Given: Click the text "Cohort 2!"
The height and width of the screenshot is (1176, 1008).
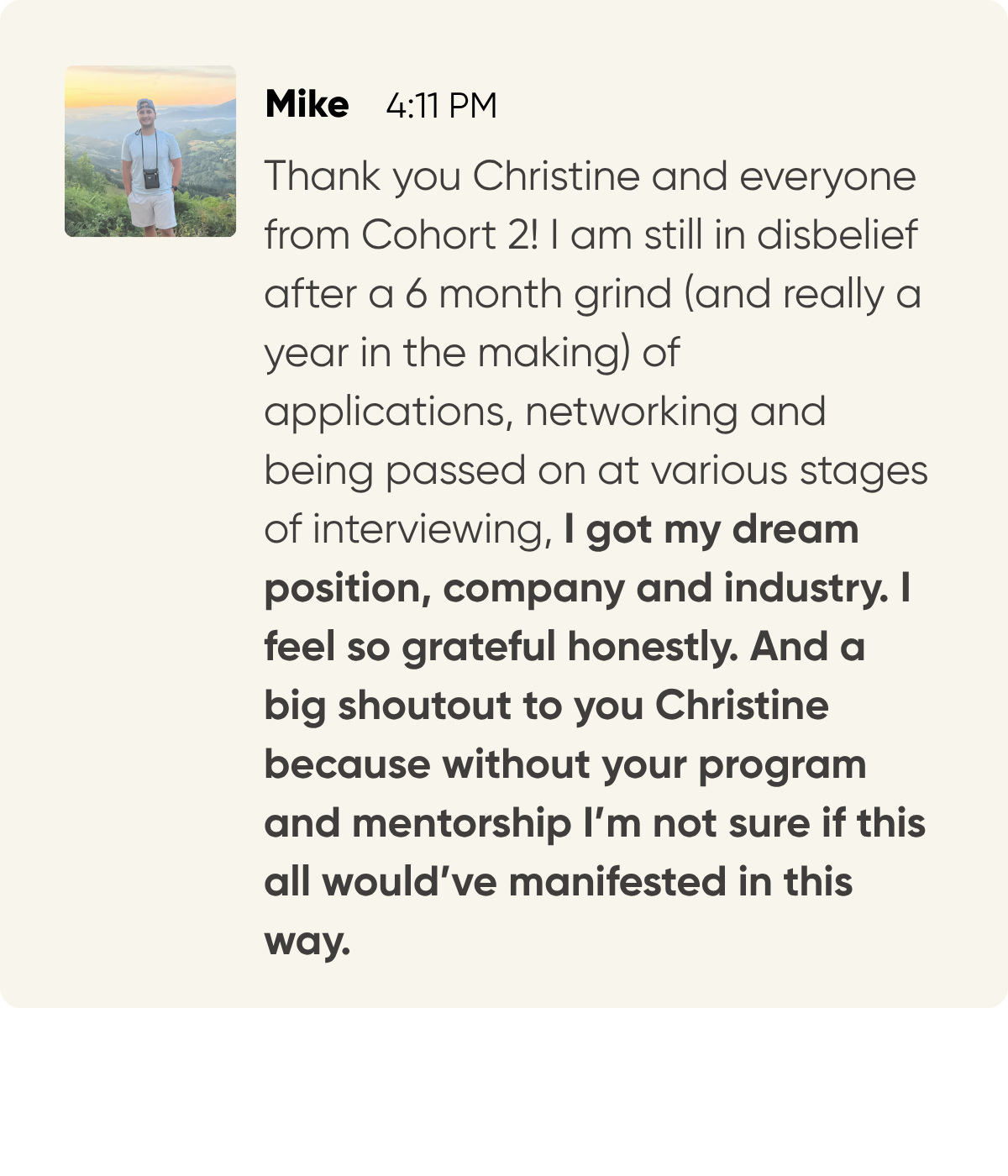Looking at the screenshot, I should click(x=449, y=235).
